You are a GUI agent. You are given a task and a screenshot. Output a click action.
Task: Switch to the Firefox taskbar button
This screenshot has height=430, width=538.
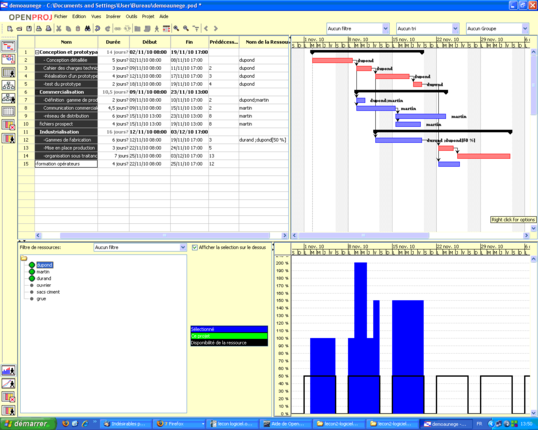[x=179, y=424]
